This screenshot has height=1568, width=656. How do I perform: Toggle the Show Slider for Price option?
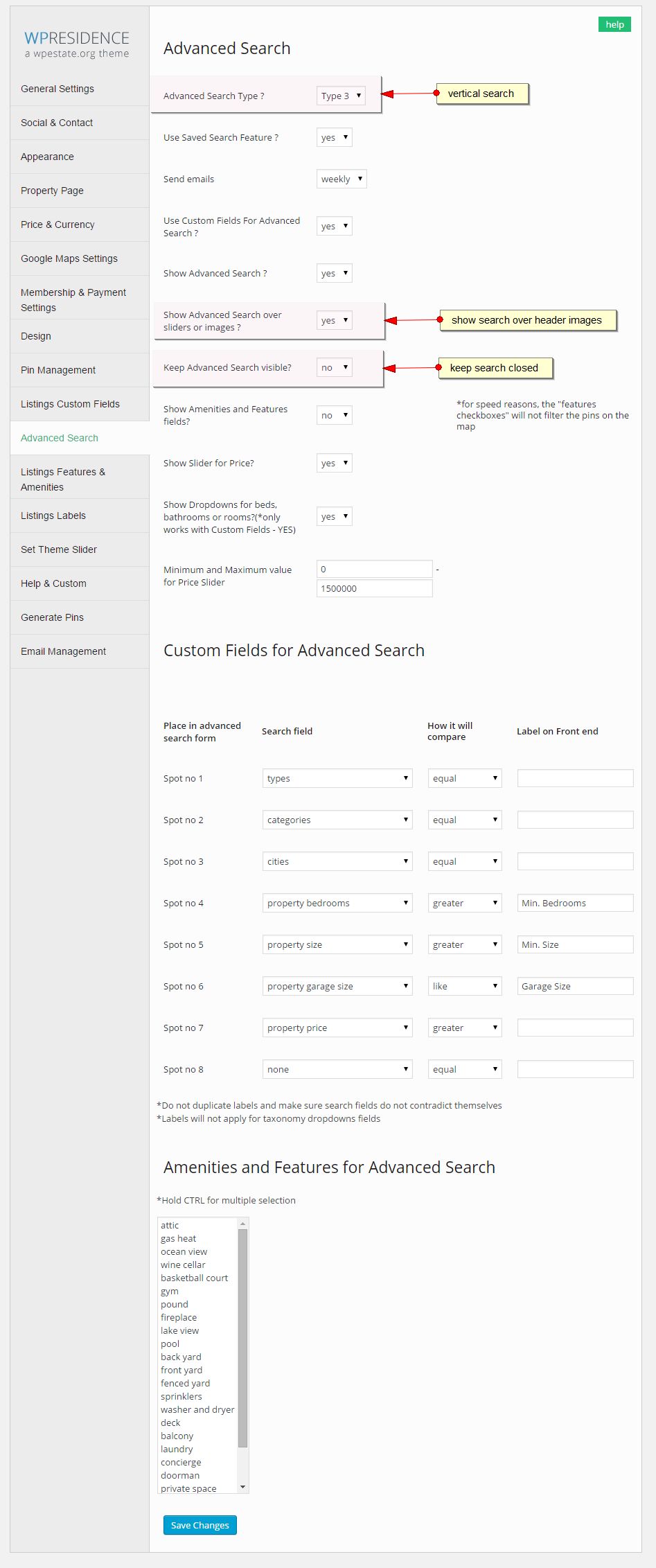(x=334, y=463)
